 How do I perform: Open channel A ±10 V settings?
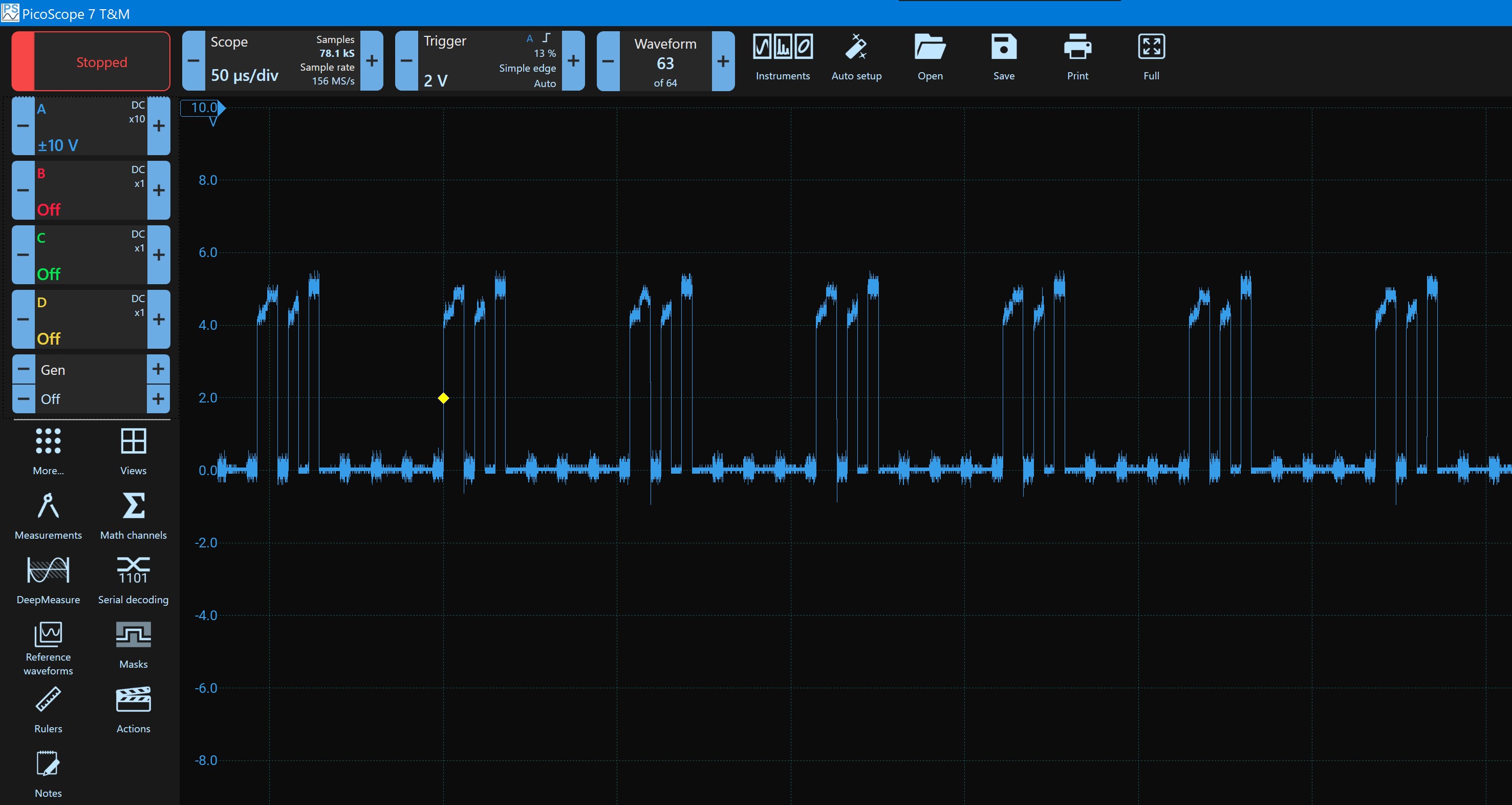pyautogui.click(x=91, y=126)
